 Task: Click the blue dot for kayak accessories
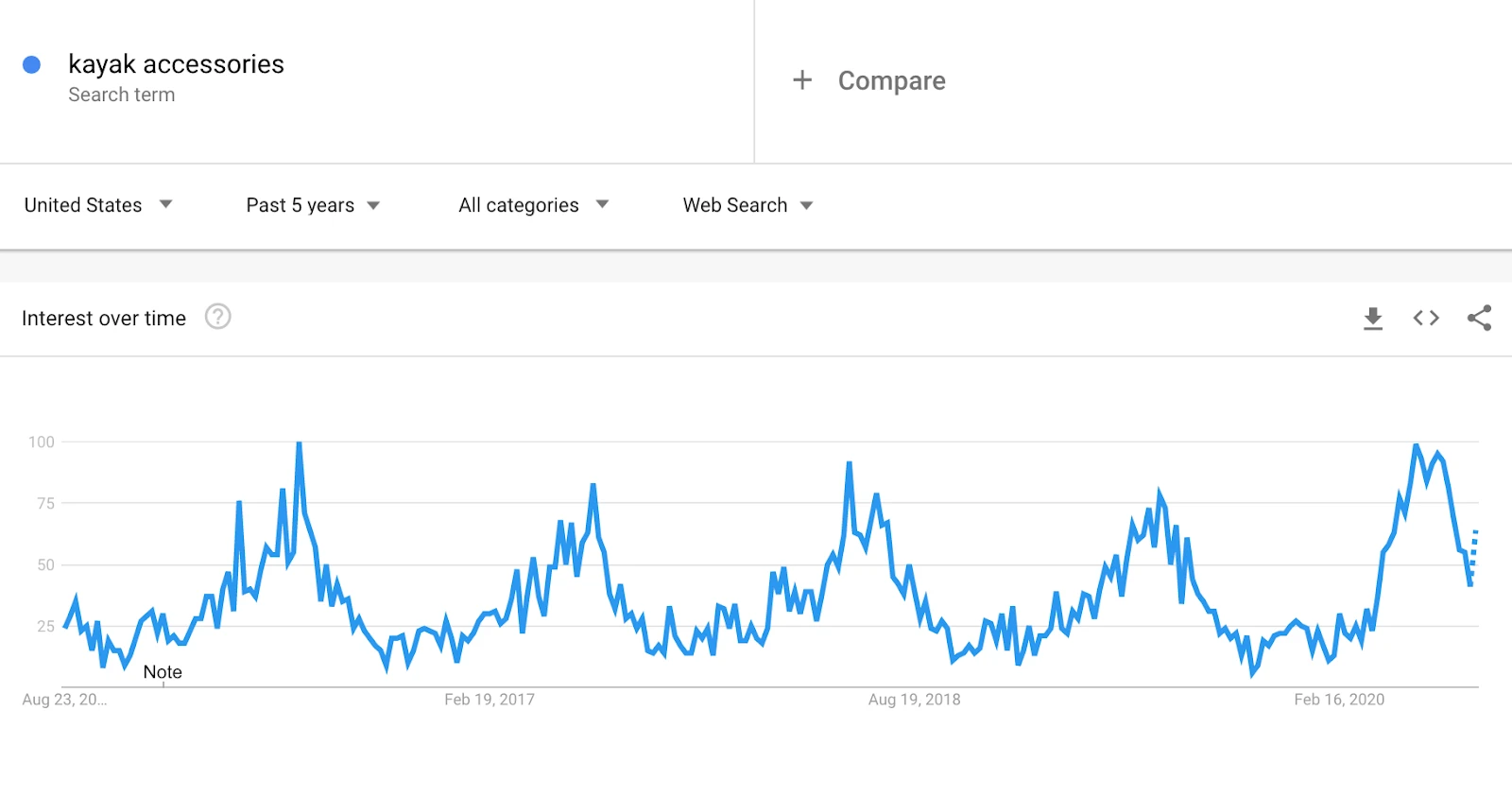click(31, 64)
